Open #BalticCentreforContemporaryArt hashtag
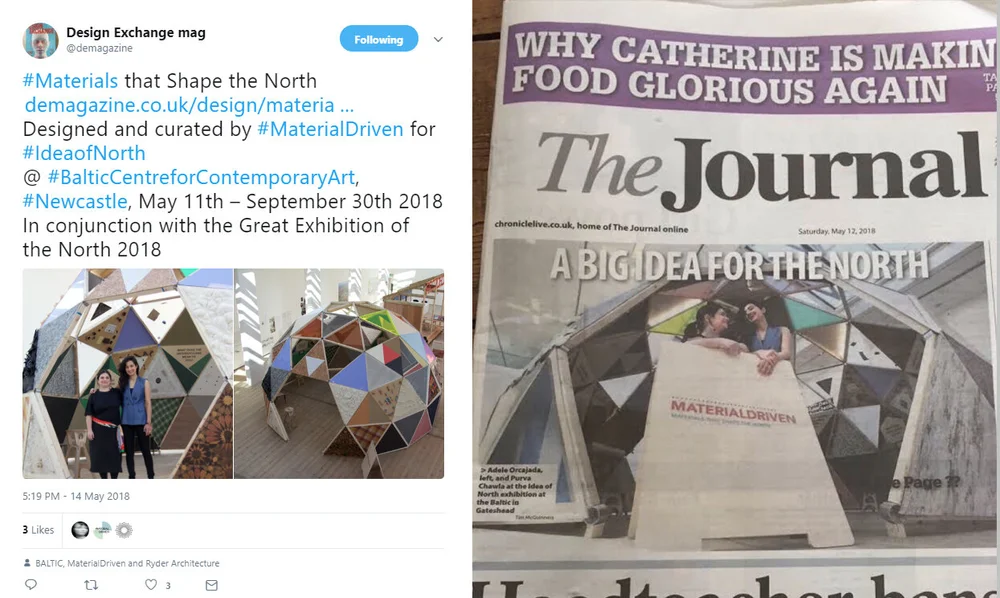Viewport: 1000px width, 598px height. point(201,177)
